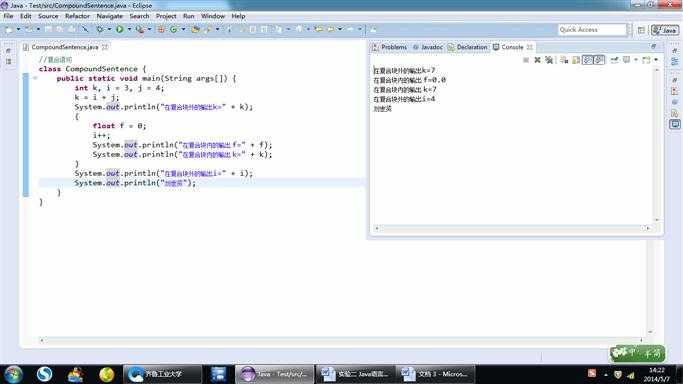The height and width of the screenshot is (384, 683).
Task: Open the Run menu
Action: (189, 16)
